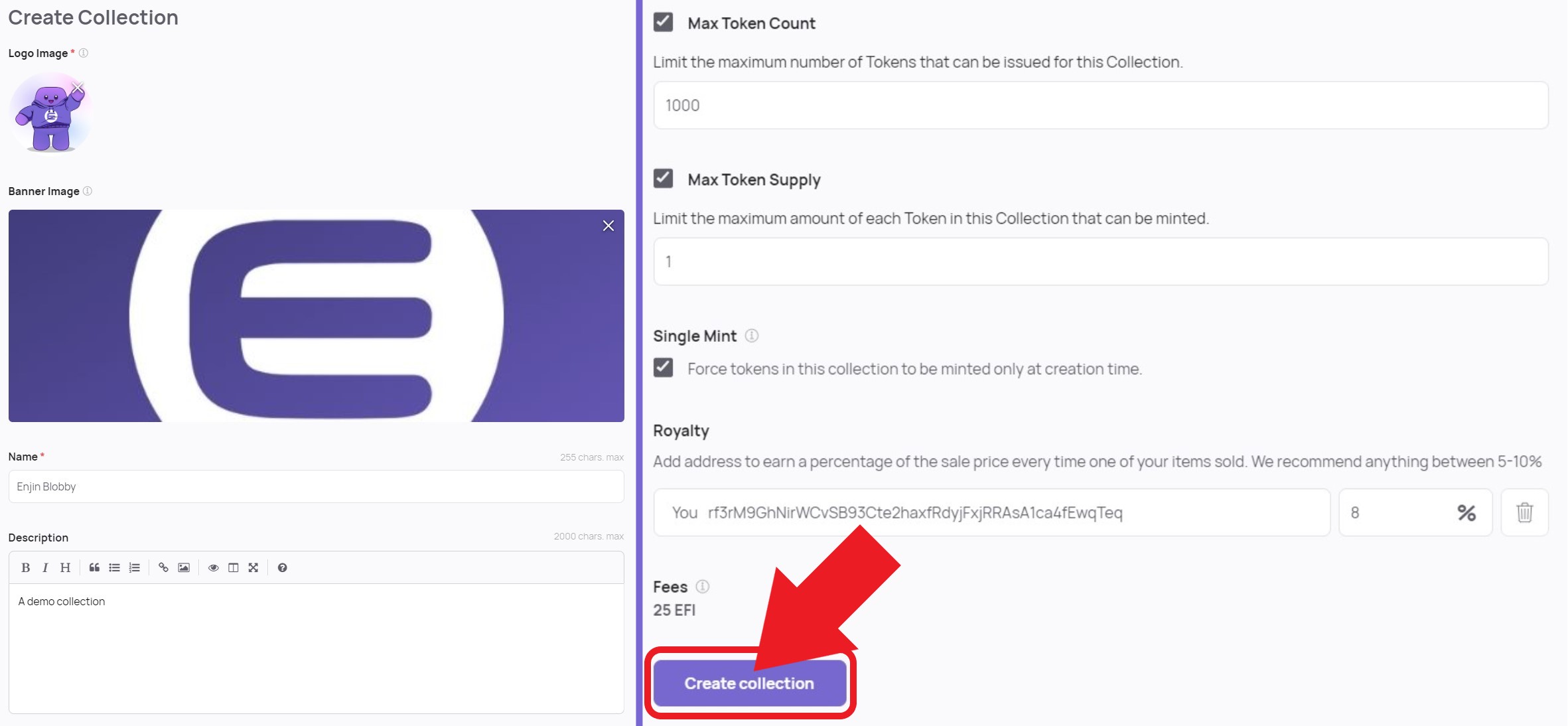Add unordered bullet list to description
Viewport: 1568px width, 726px height.
pos(114,567)
